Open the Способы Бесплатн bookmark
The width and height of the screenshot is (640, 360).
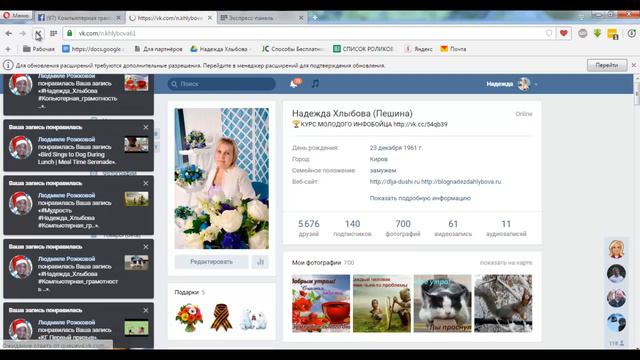[x=293, y=49]
